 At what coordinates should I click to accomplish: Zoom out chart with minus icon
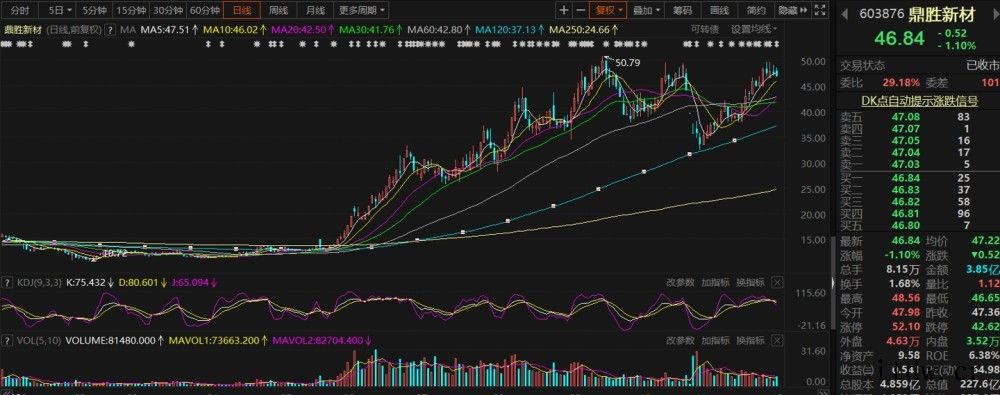(x=580, y=10)
